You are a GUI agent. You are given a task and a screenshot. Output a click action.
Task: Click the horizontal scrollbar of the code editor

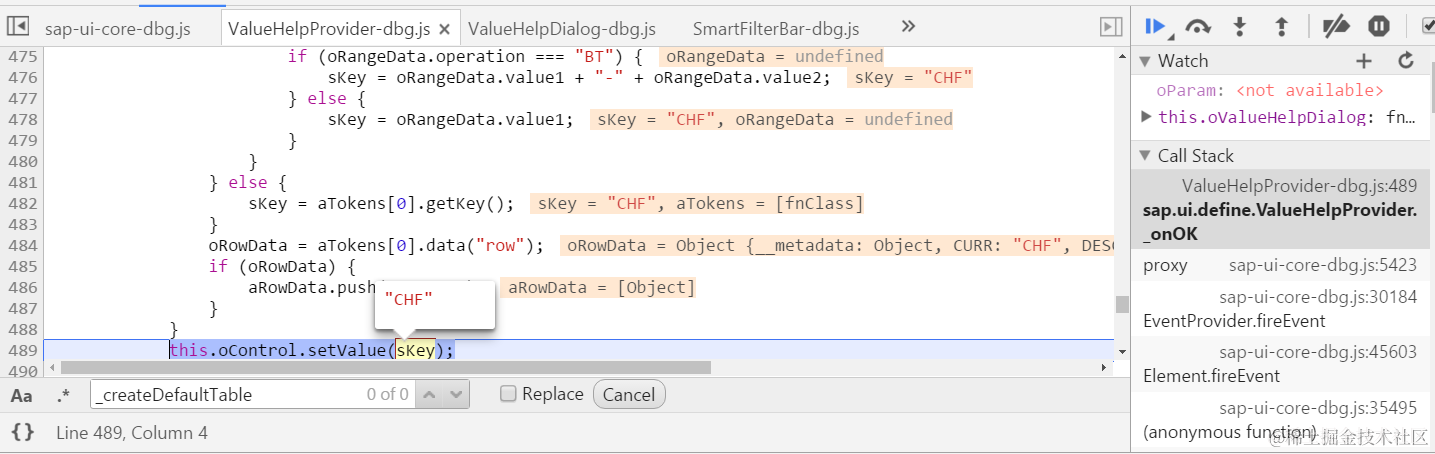385,368
